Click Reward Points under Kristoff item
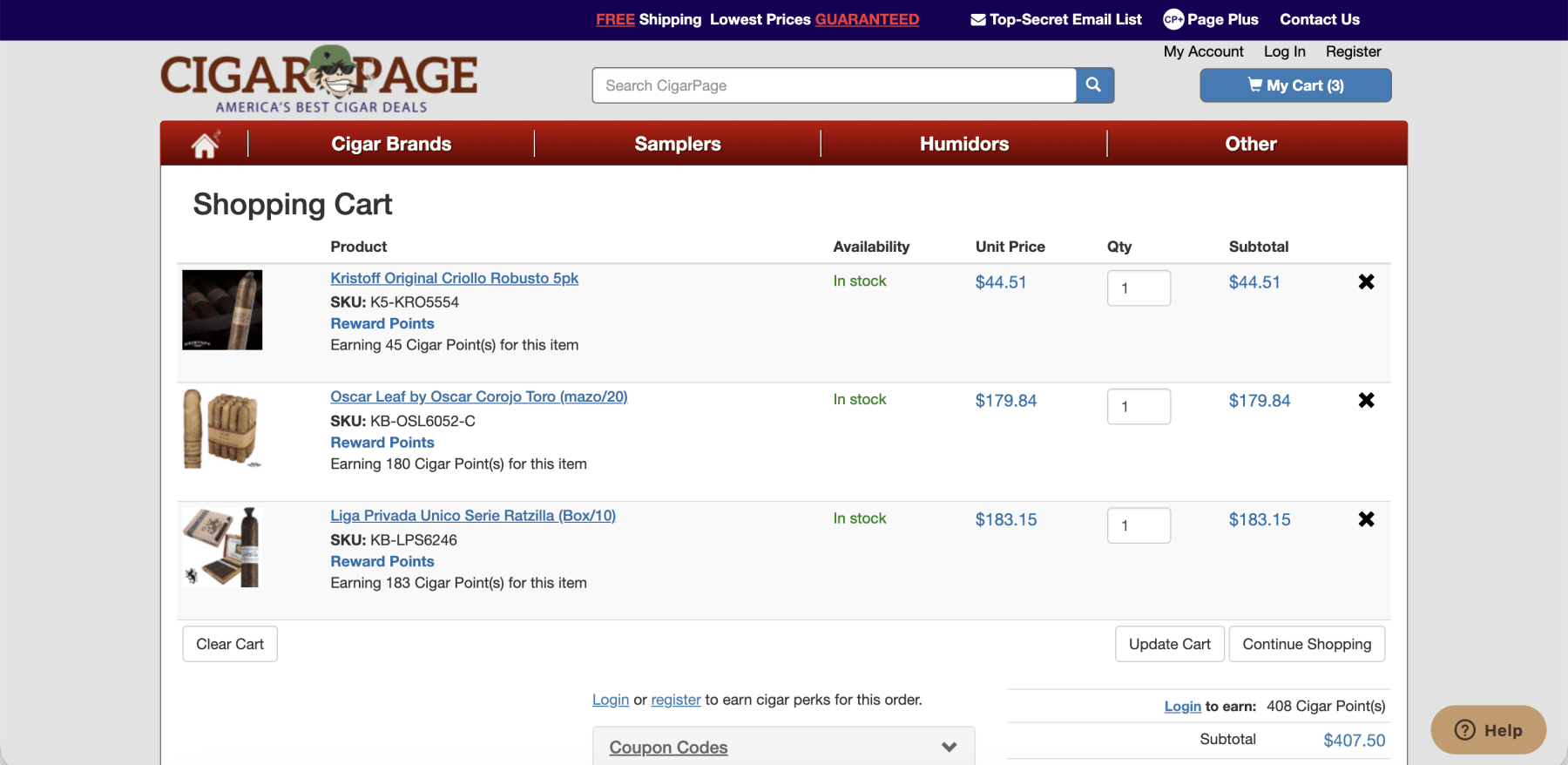This screenshot has height=765, width=1568. pos(382,323)
